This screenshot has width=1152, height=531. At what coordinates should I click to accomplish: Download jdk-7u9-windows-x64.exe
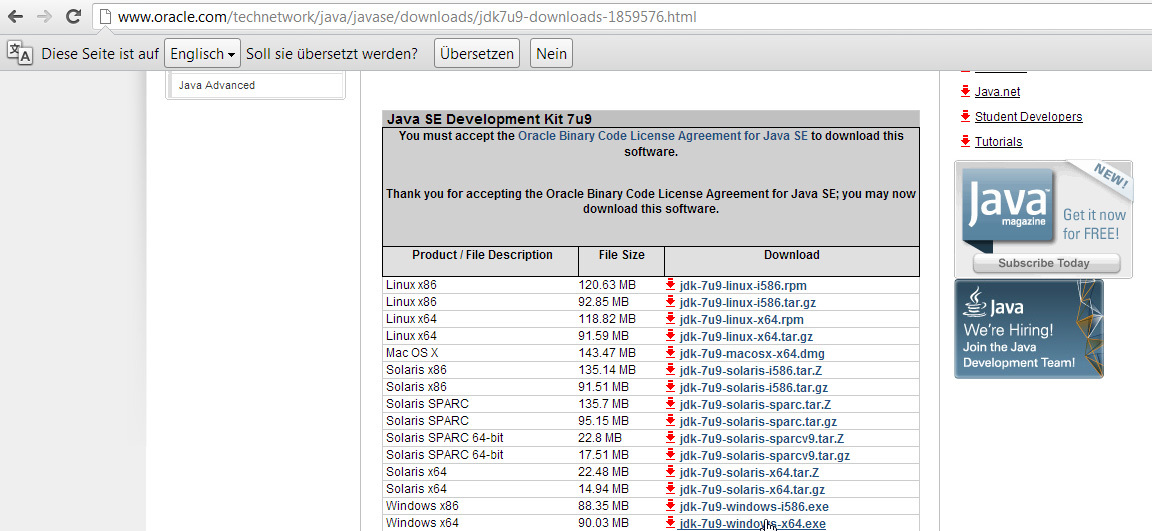[752, 524]
